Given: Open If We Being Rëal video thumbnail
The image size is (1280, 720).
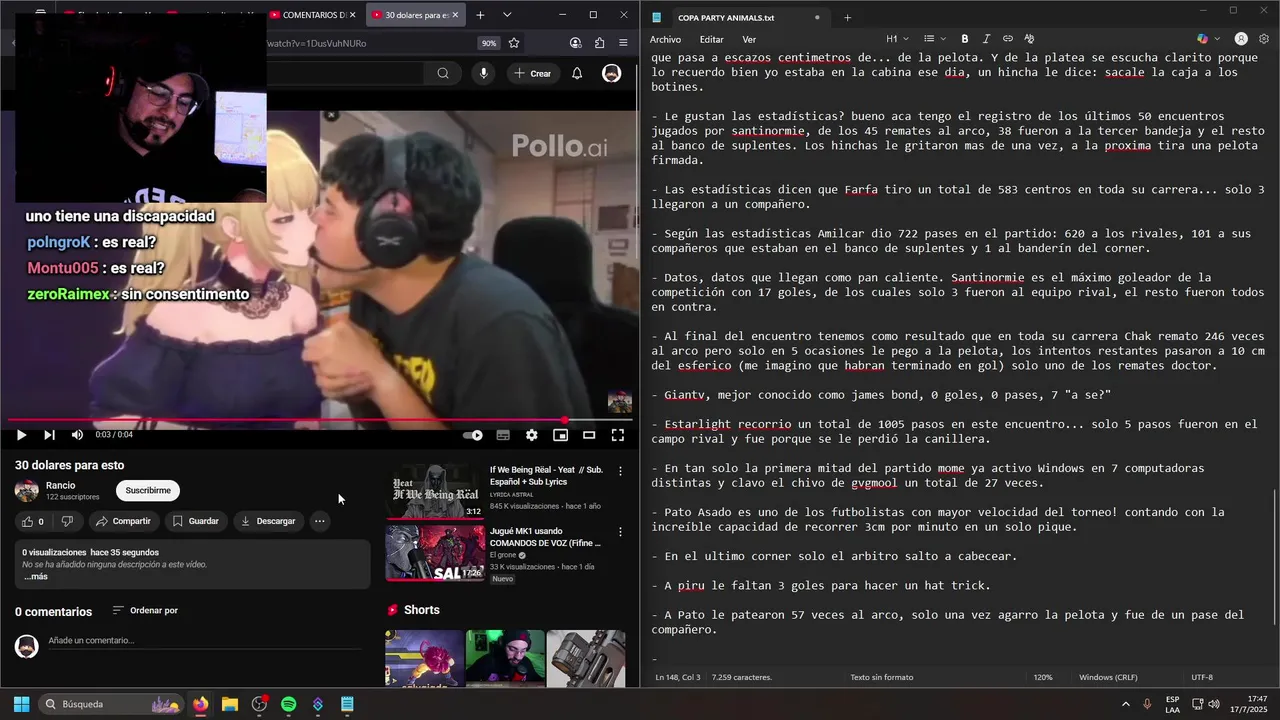Looking at the screenshot, I should pyautogui.click(x=435, y=491).
